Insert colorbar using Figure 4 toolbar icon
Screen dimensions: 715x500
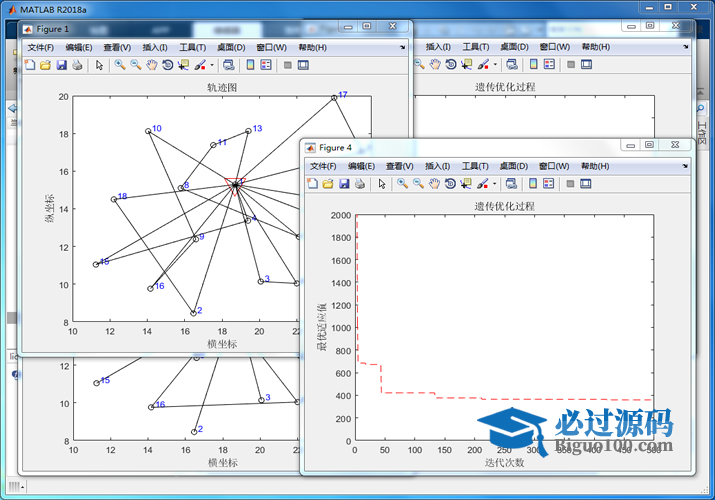coord(533,184)
